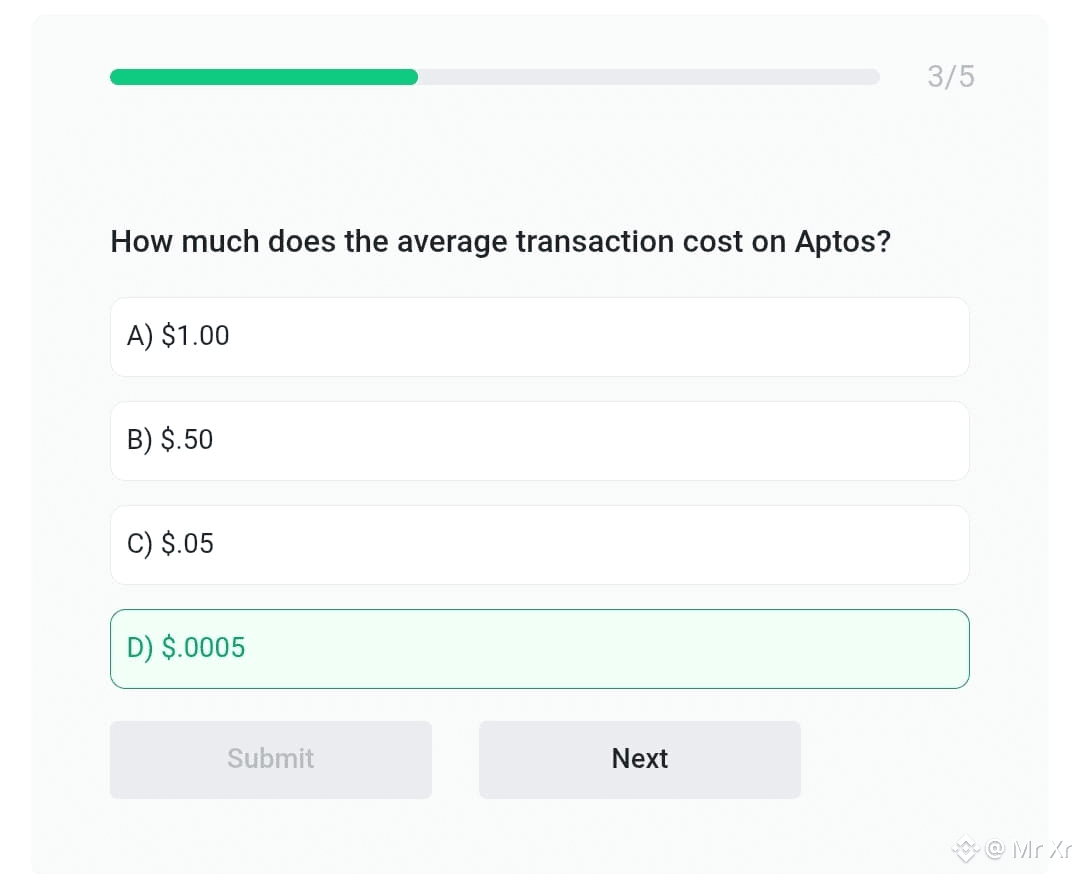1080x874 pixels.
Task: Click the highlighted answer D) $.0005
Action: [x=539, y=649]
